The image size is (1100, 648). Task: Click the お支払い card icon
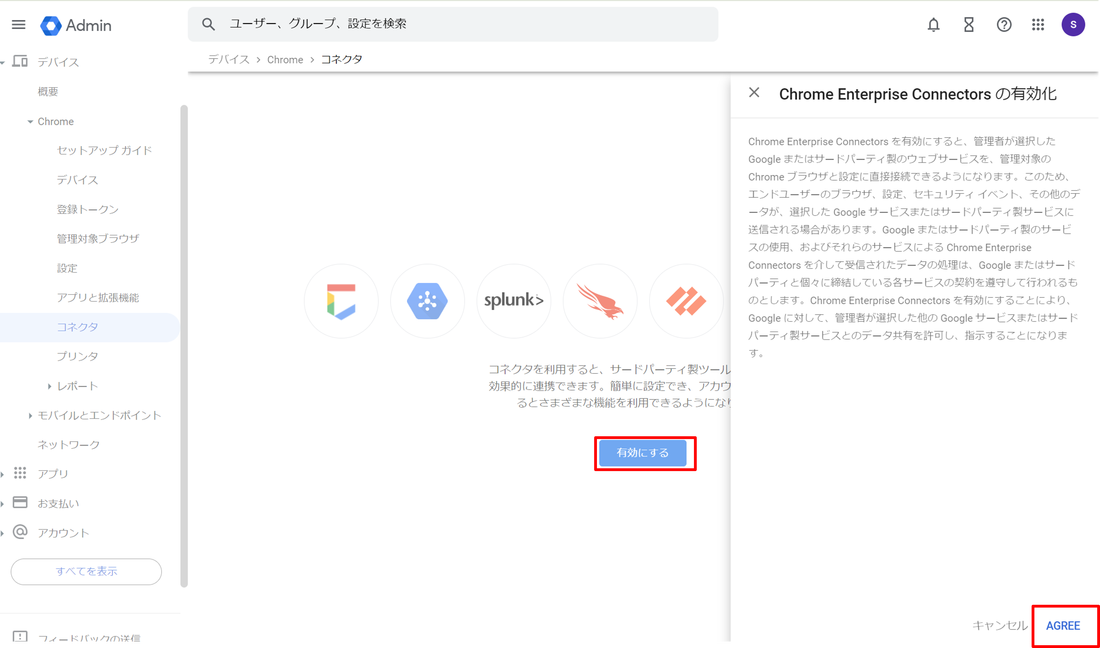pyautogui.click(x=20, y=502)
